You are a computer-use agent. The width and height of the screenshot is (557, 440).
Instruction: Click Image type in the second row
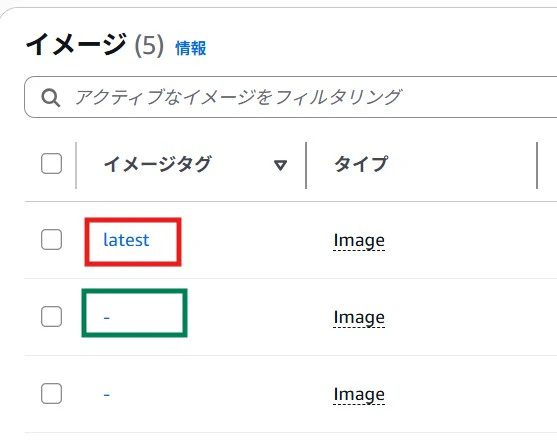[x=359, y=318]
